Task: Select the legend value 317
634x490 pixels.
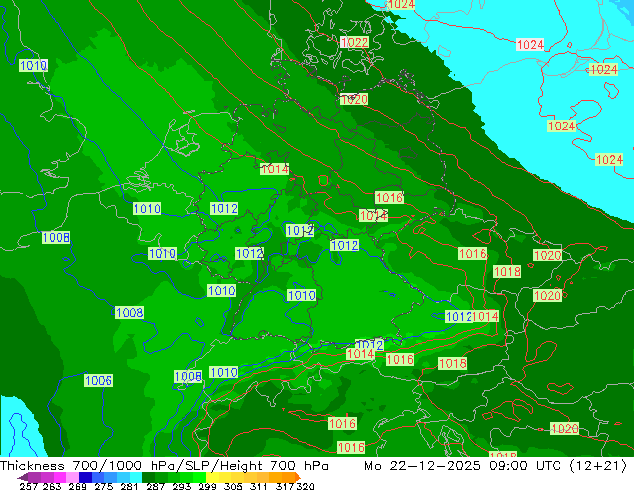Action: (285, 486)
